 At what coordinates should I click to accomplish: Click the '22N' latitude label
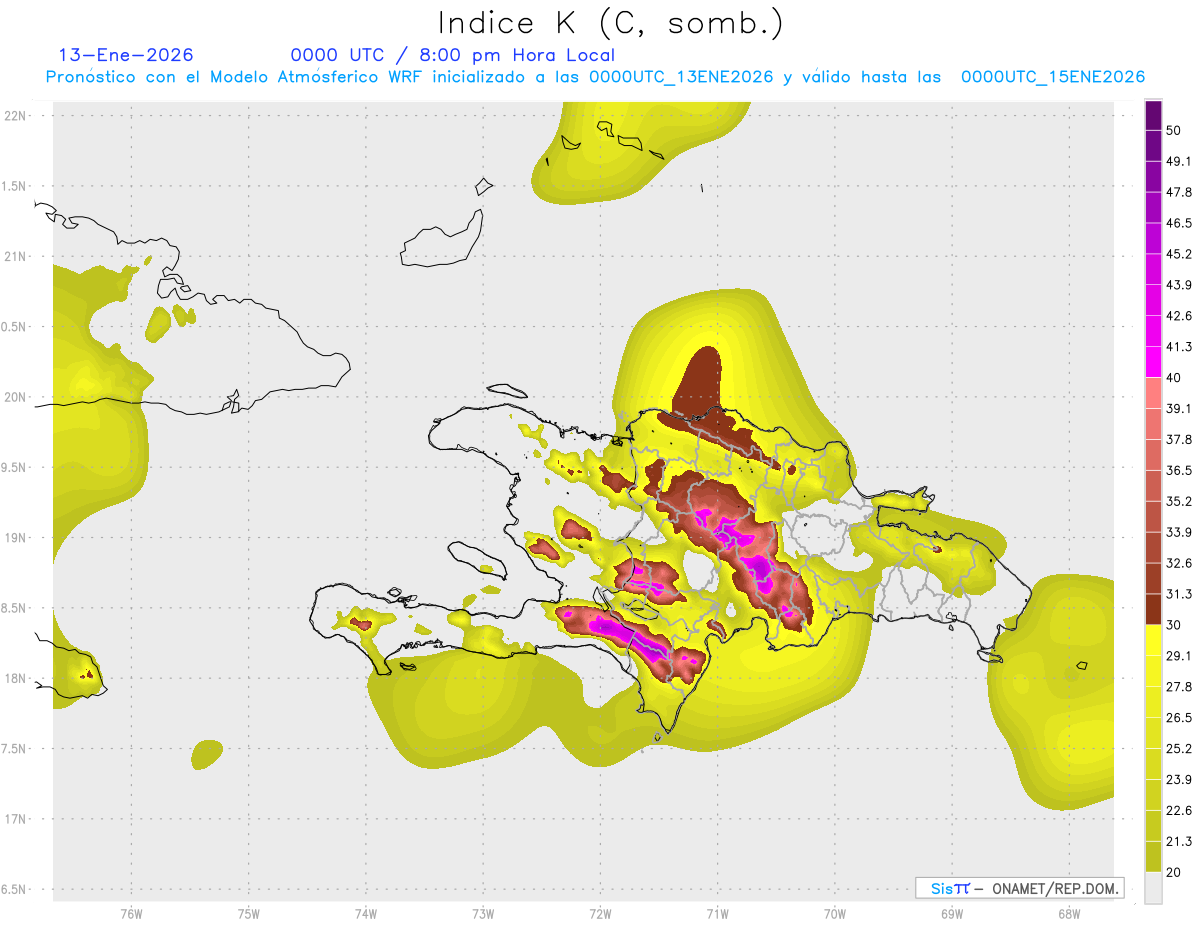[x=16, y=115]
